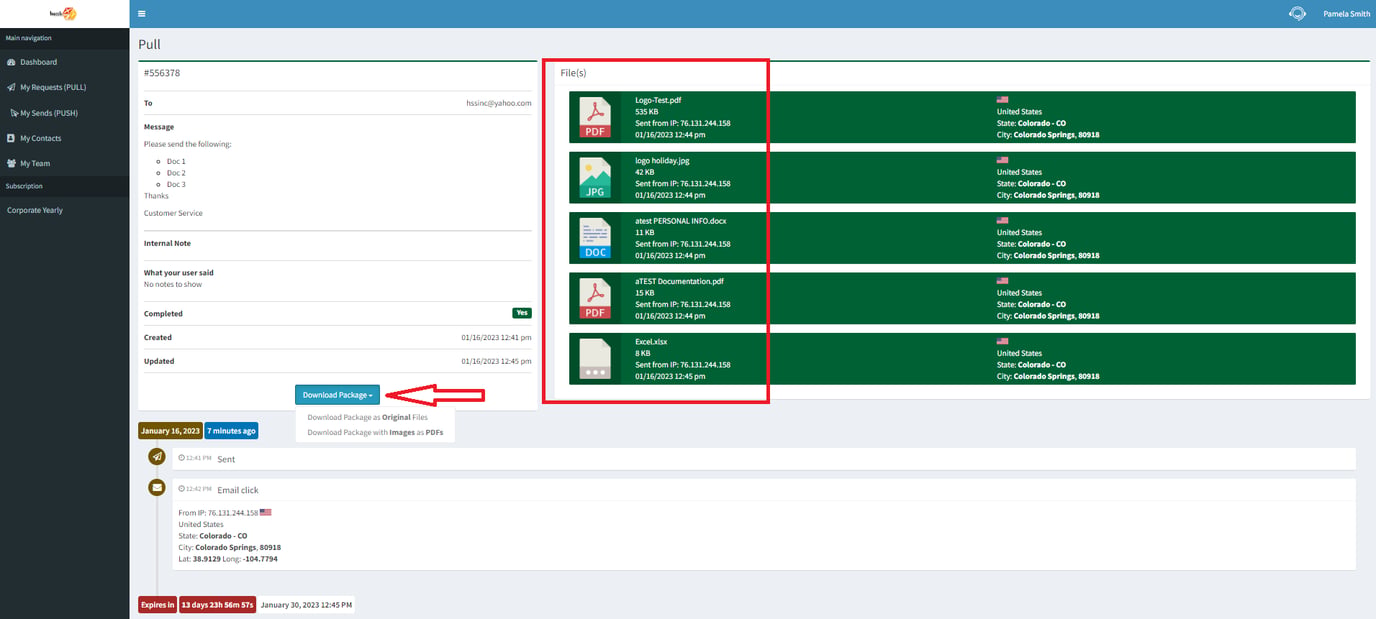
Task: Click the JPG icon for logo holiday.jpg
Action: 595,177
